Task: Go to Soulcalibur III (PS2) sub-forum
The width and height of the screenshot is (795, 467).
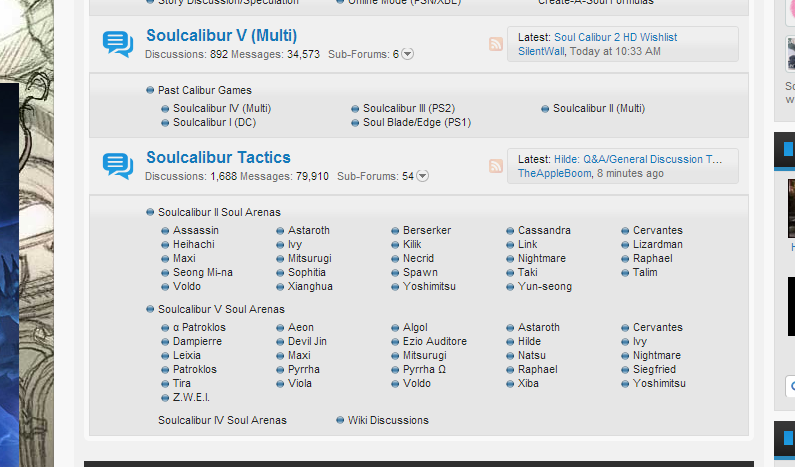Action: [x=408, y=108]
